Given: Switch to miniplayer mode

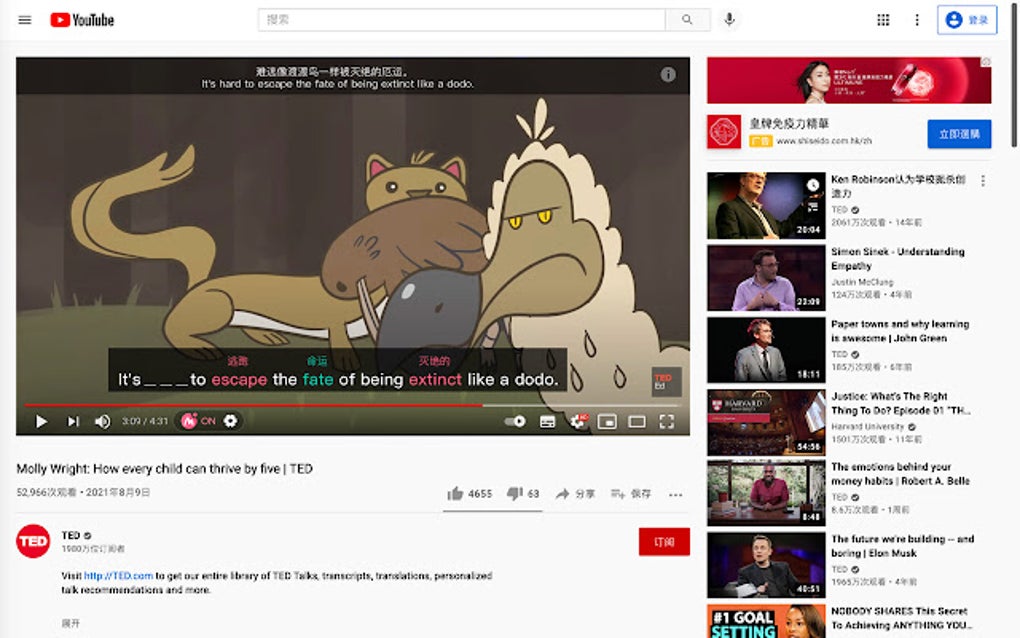Looking at the screenshot, I should pos(608,421).
